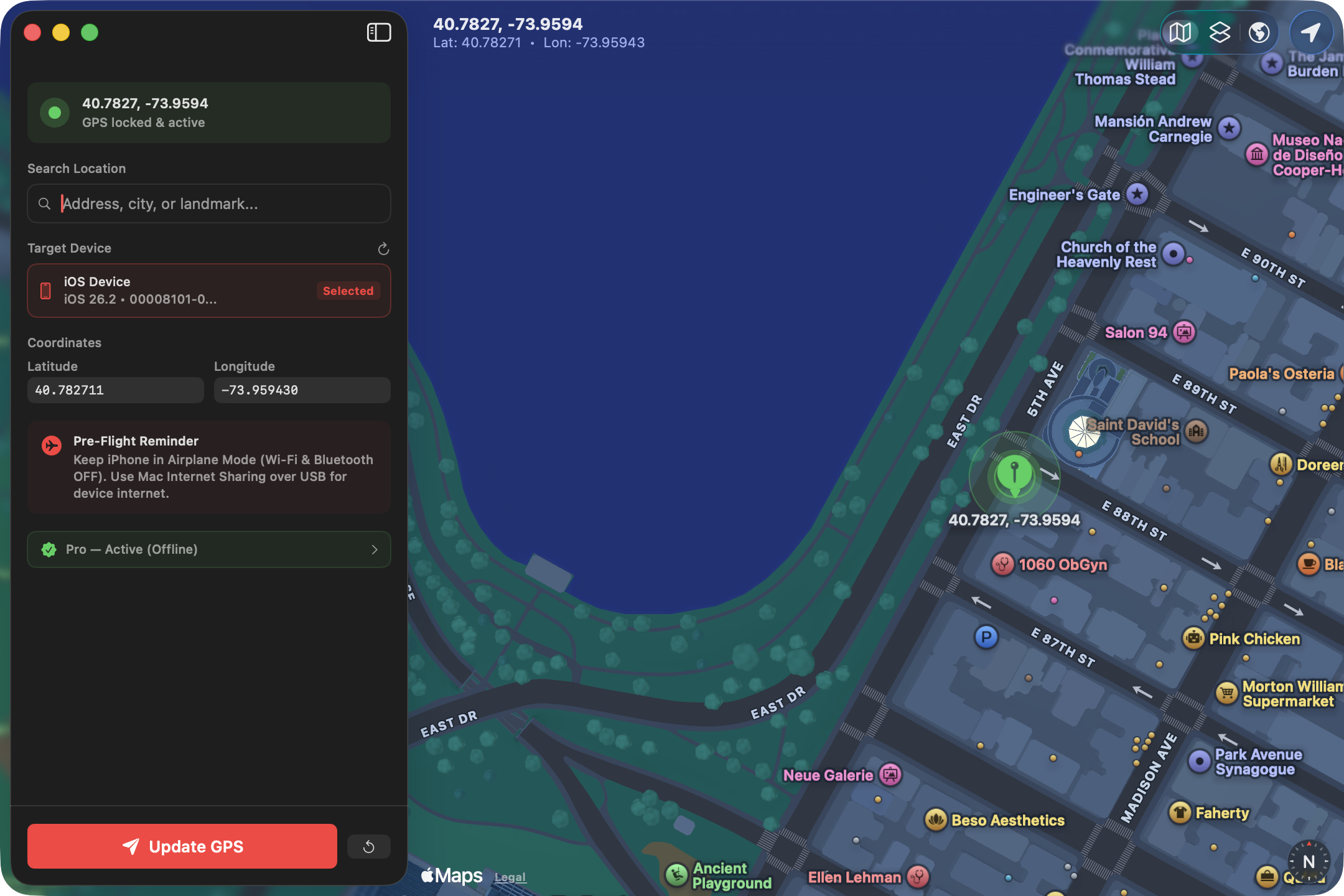The image size is (1344, 896).
Task: Toggle the sidebar panel icon
Action: click(x=379, y=32)
